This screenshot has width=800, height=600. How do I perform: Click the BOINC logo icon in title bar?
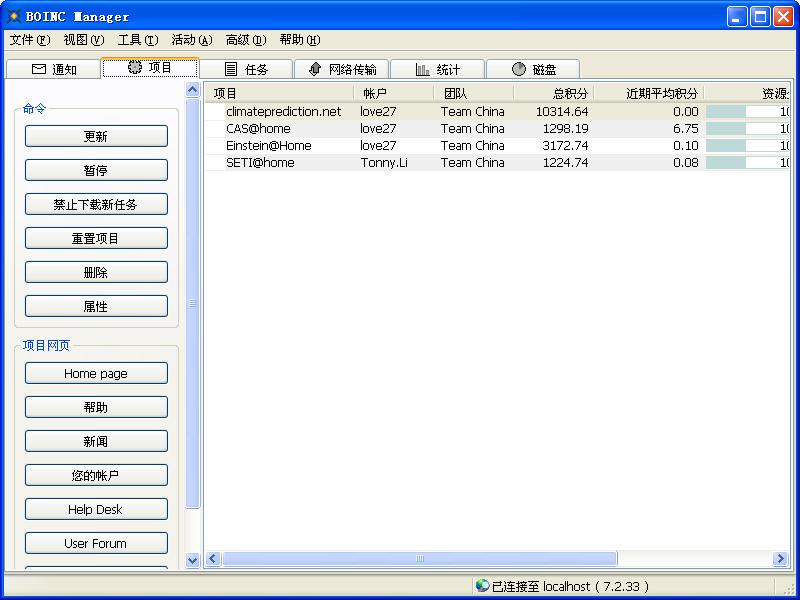(13, 16)
